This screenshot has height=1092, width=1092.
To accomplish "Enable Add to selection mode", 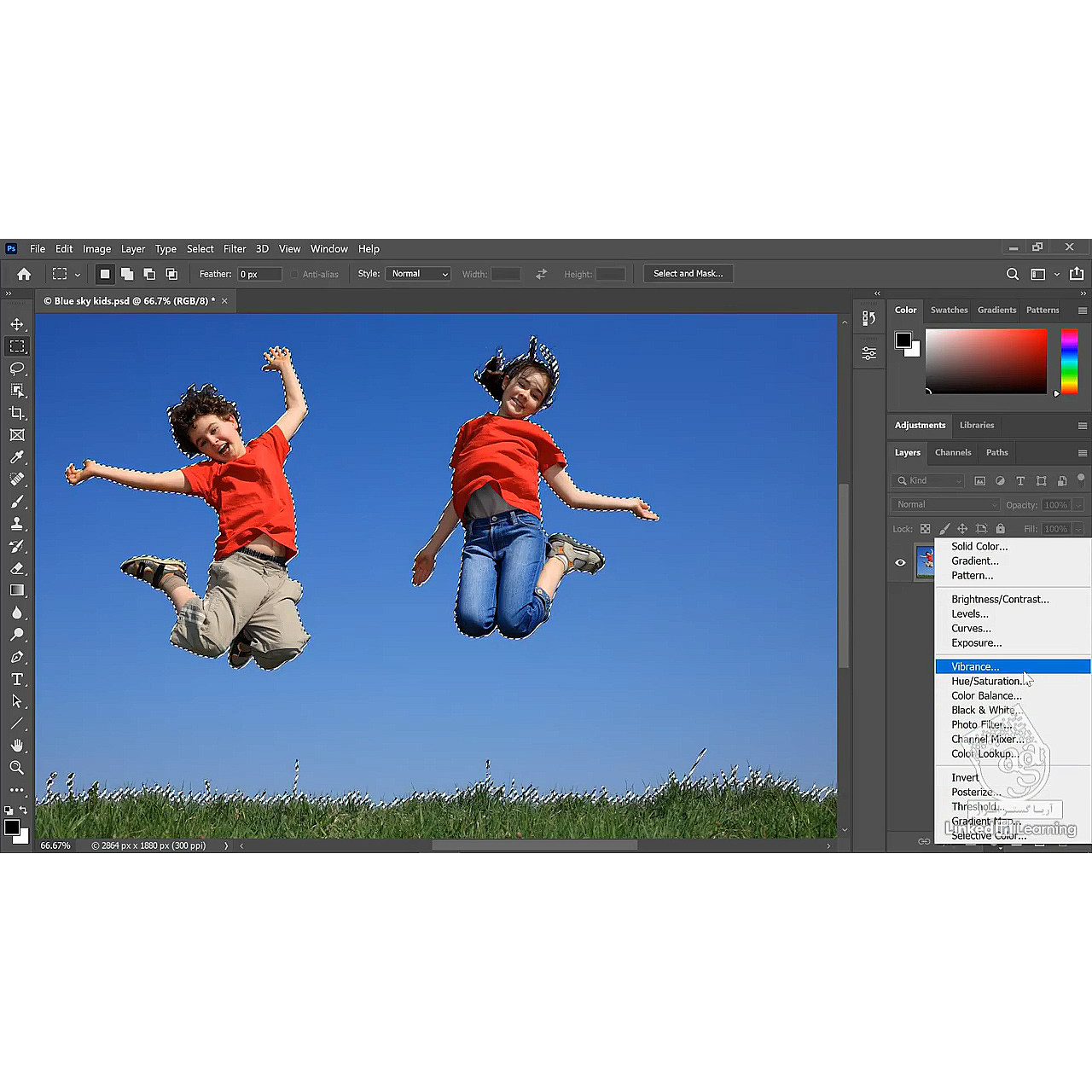I will point(127,274).
